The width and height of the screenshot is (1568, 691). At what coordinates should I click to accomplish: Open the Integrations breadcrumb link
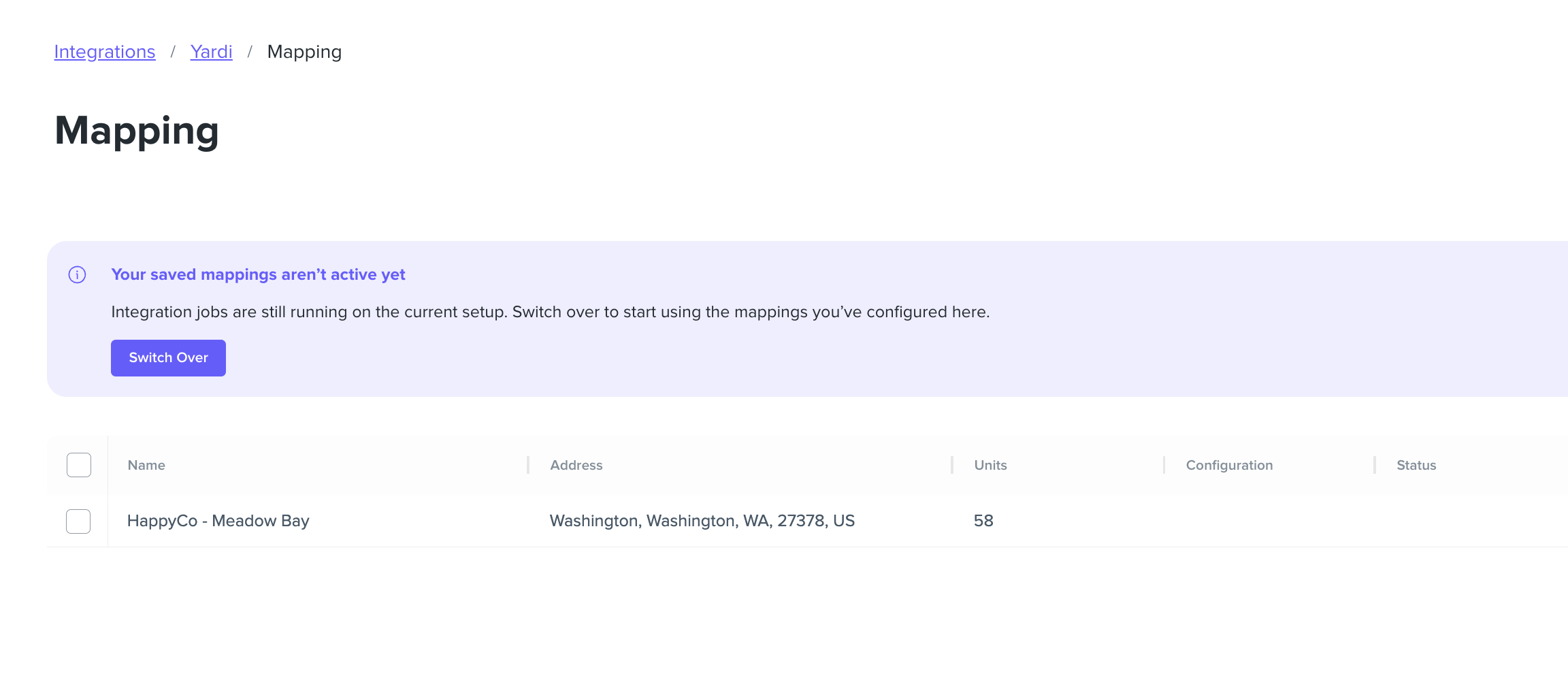pos(105,52)
